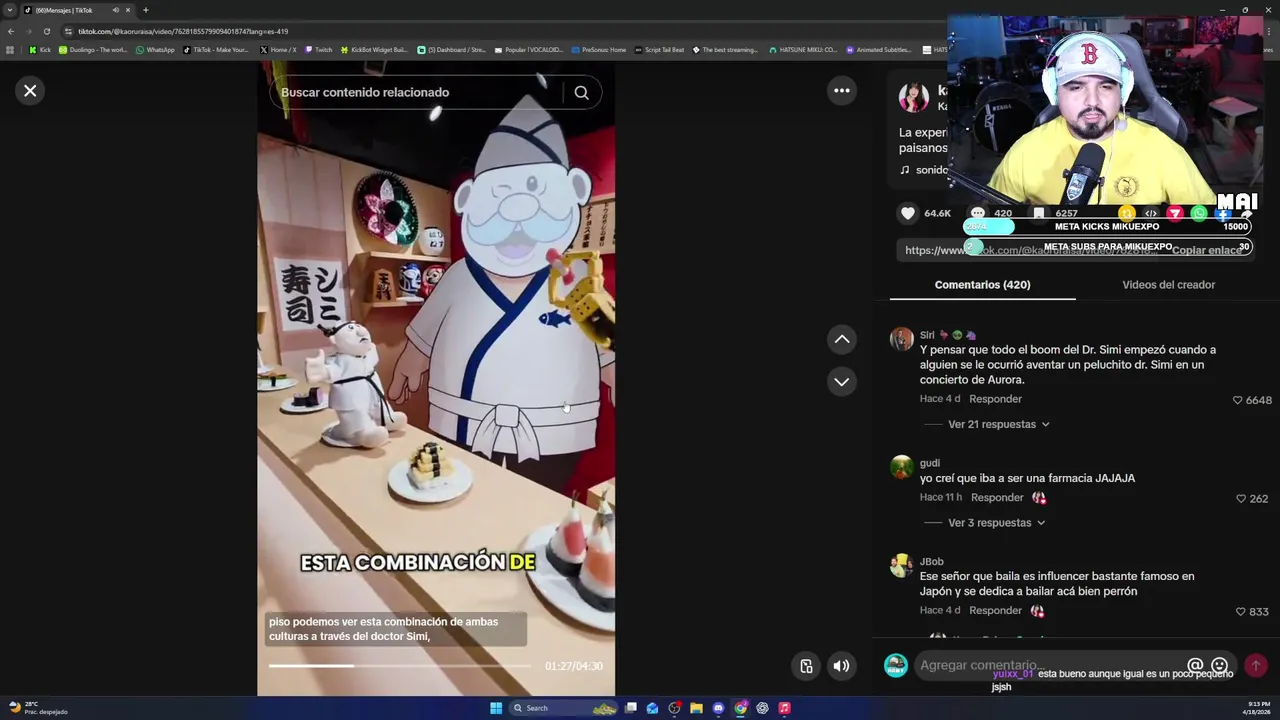This screenshot has height=720, width=1280.
Task: Expand Ver 3 respuestas
Action: coord(996,523)
